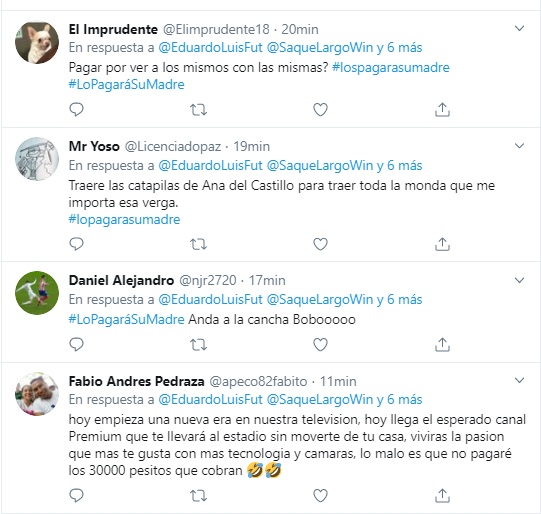Like Daniel Alejandro's tweet
This screenshot has height=514, width=541.
[320, 344]
